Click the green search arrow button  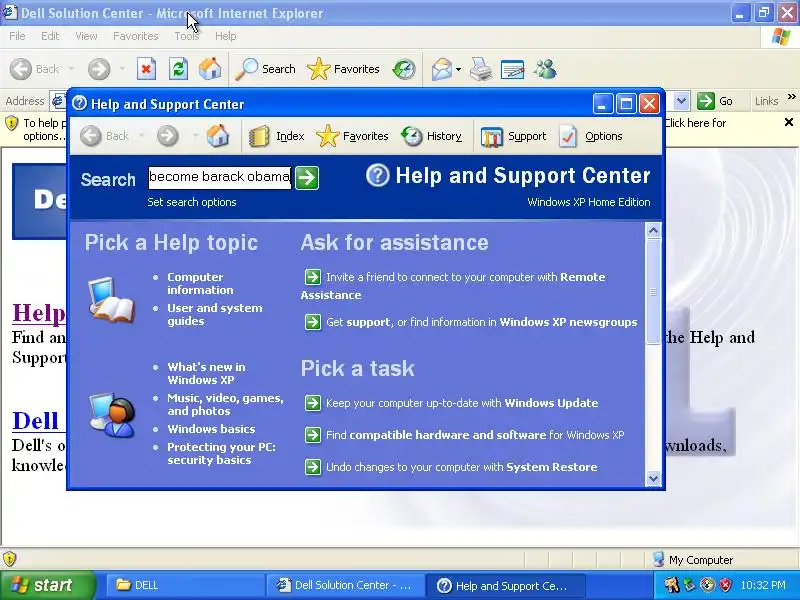click(307, 178)
